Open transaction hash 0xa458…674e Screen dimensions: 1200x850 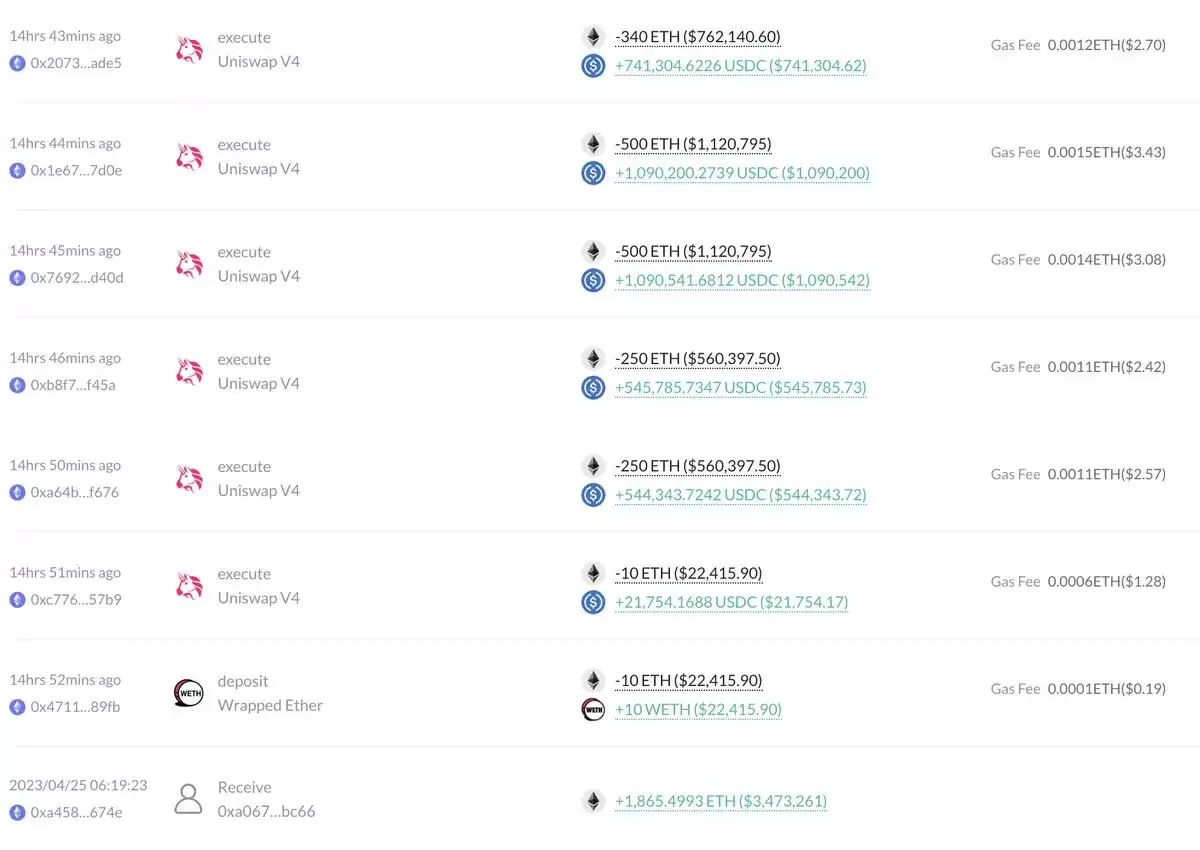click(x=76, y=812)
